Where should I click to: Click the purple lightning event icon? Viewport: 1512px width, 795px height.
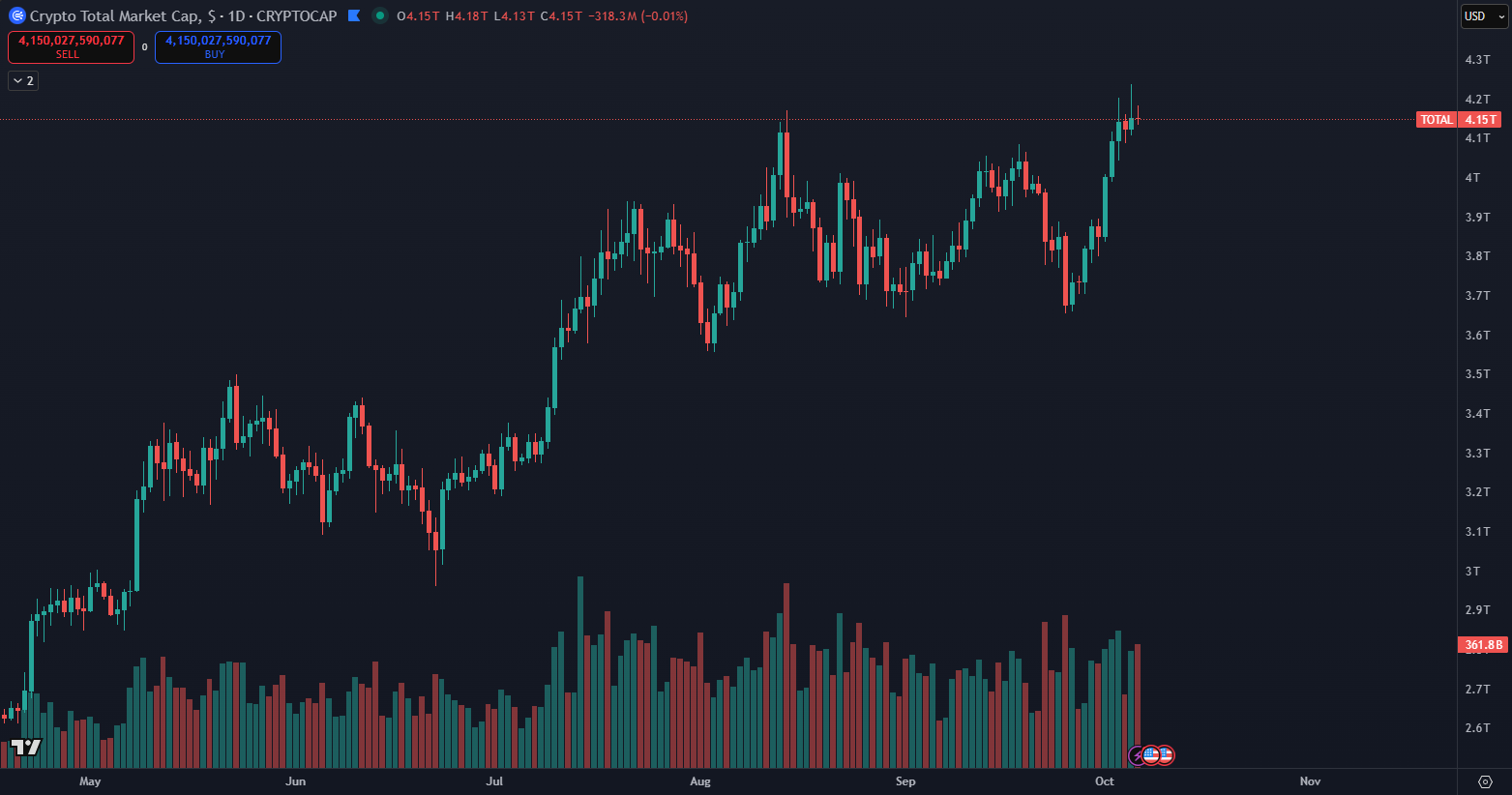[x=1138, y=755]
